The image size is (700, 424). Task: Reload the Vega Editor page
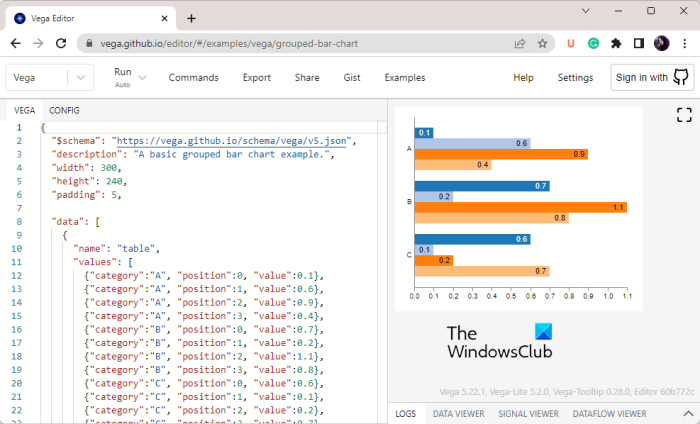tap(61, 44)
